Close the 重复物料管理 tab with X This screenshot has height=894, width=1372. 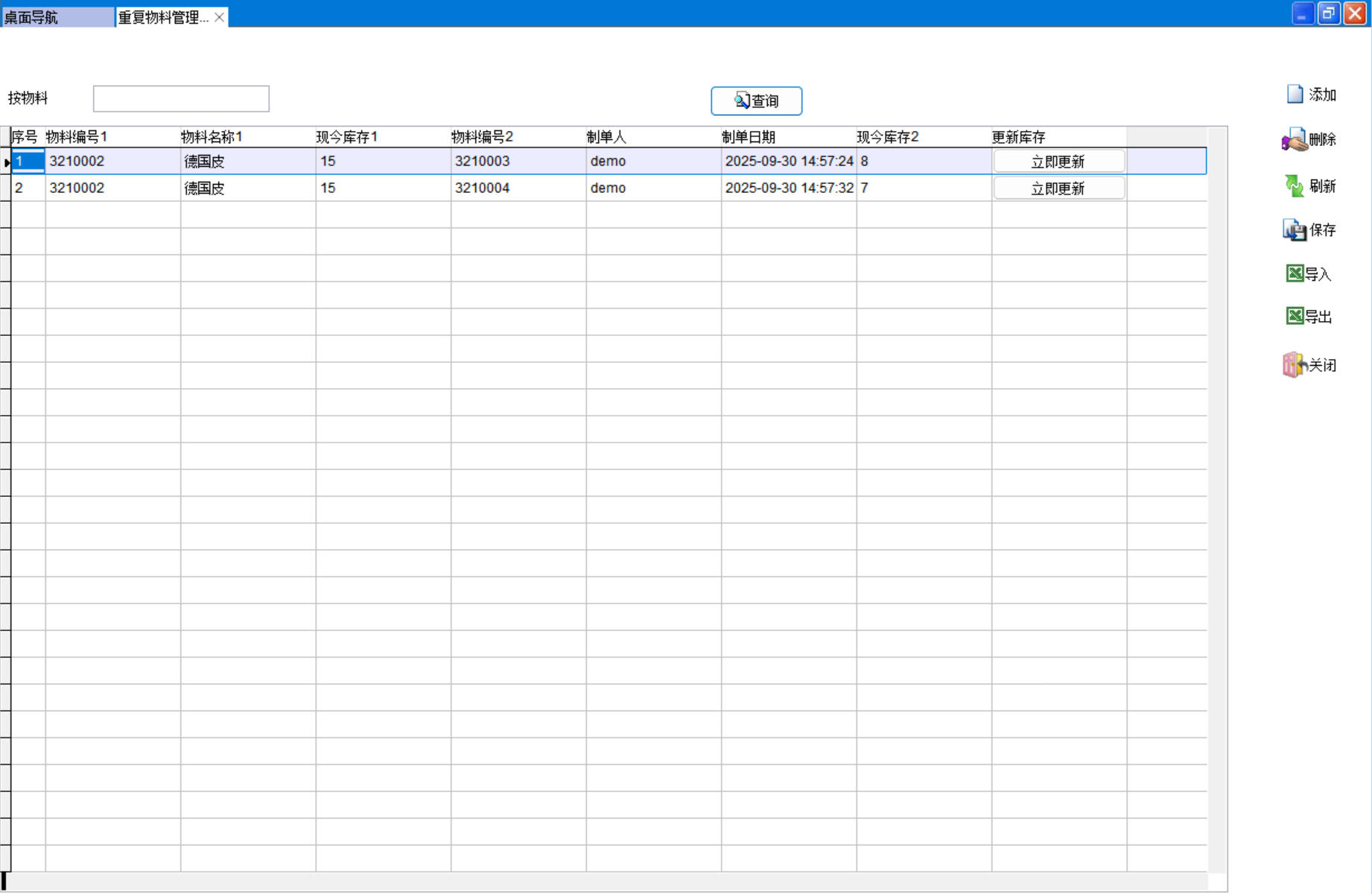click(220, 17)
